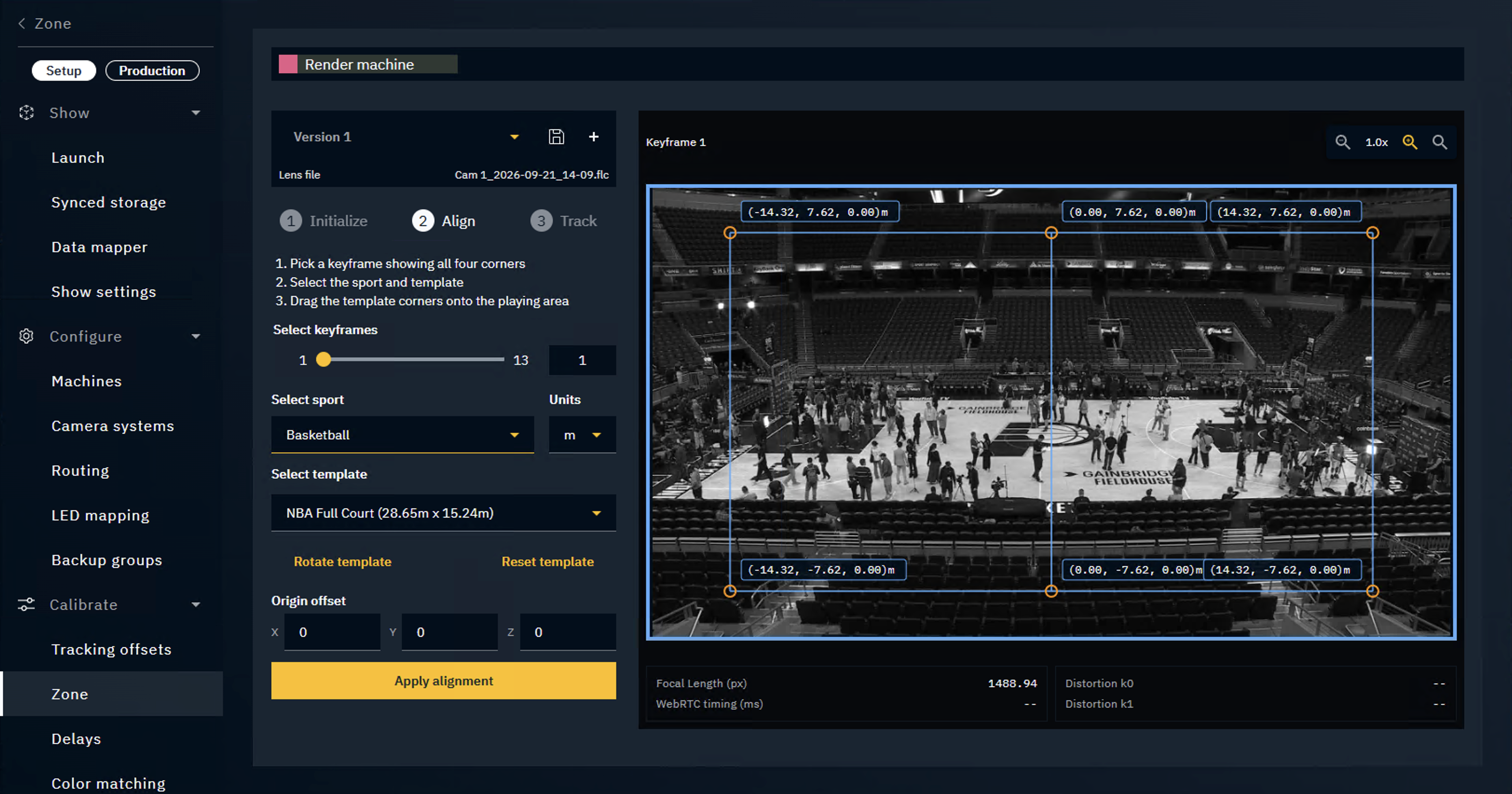
Task: Go to the Align step
Action: tap(444, 221)
